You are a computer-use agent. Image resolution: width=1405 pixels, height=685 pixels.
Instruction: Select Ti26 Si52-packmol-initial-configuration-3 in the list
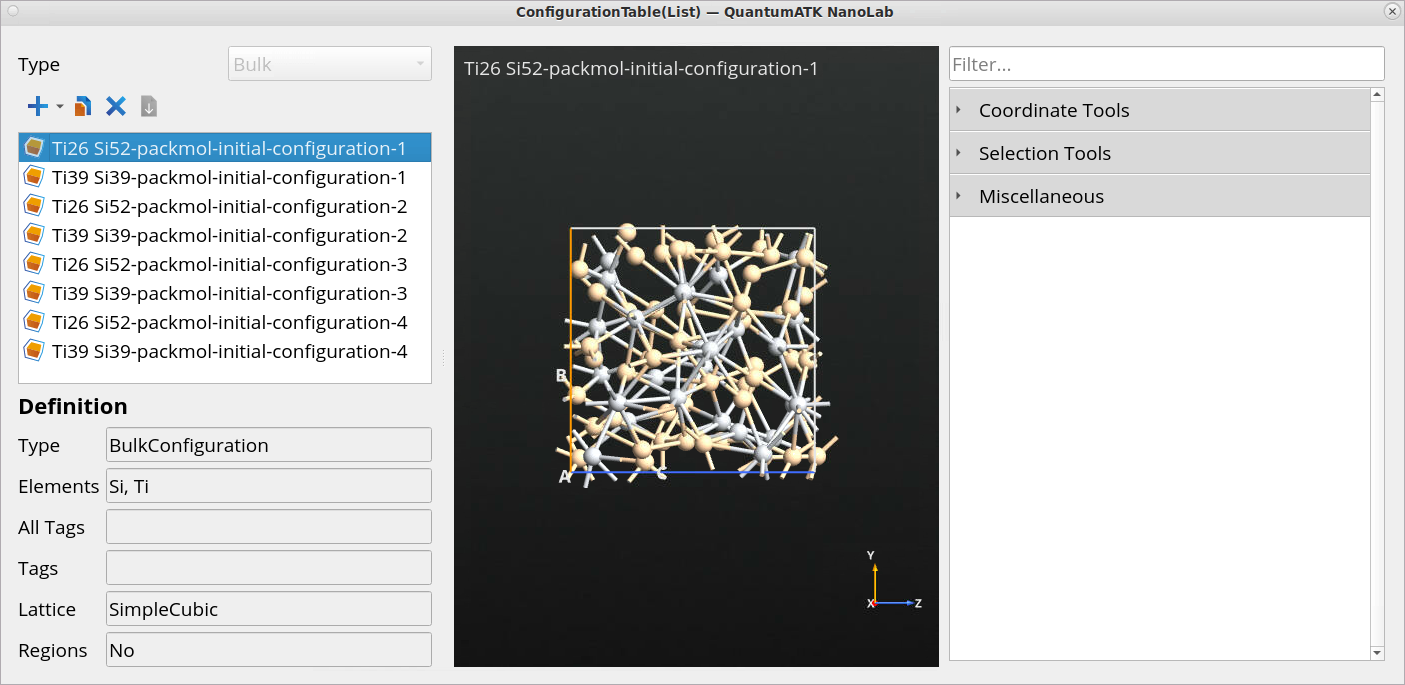(x=225, y=265)
